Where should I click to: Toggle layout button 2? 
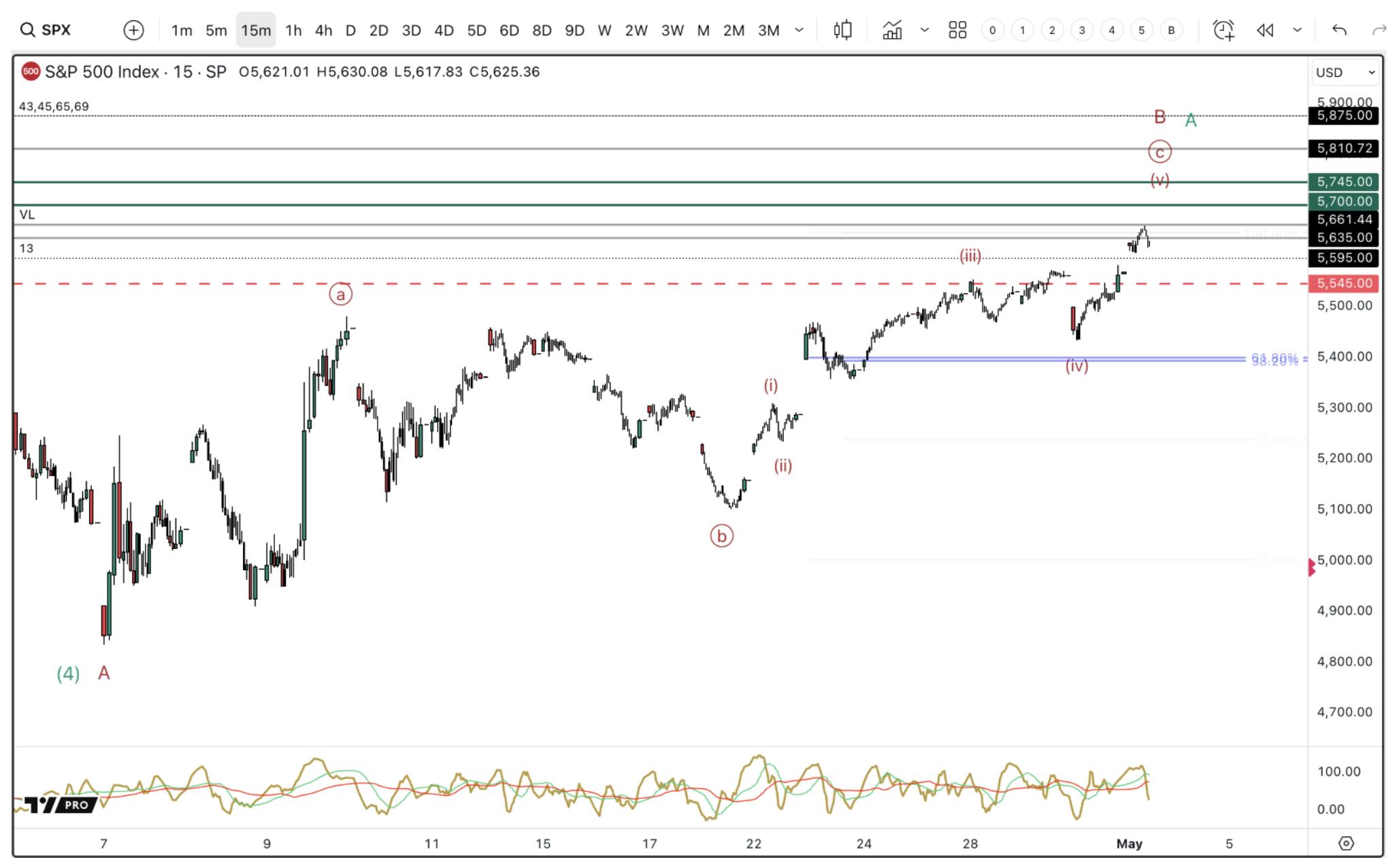[1052, 30]
